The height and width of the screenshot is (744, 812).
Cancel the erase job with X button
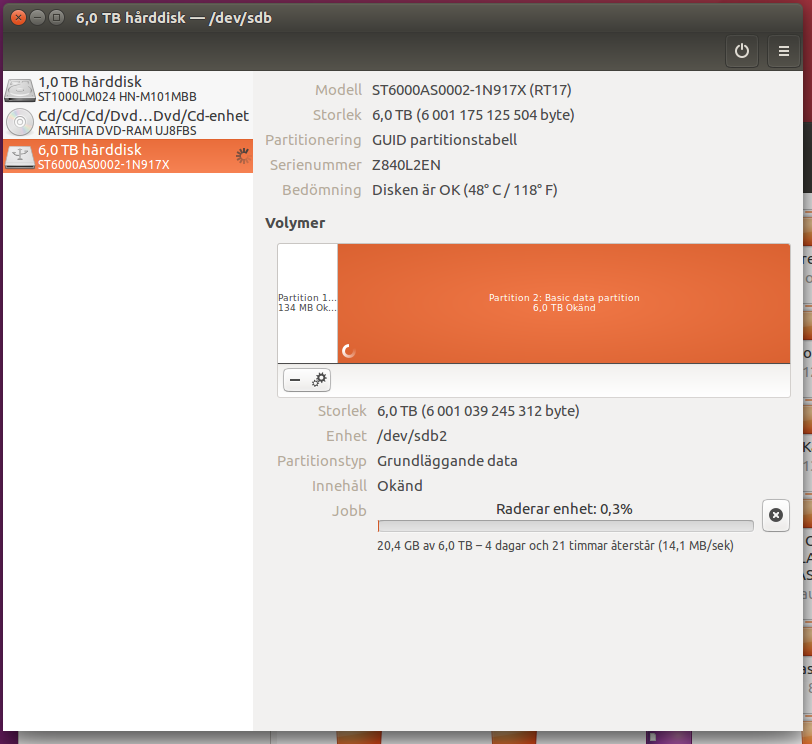tap(776, 515)
